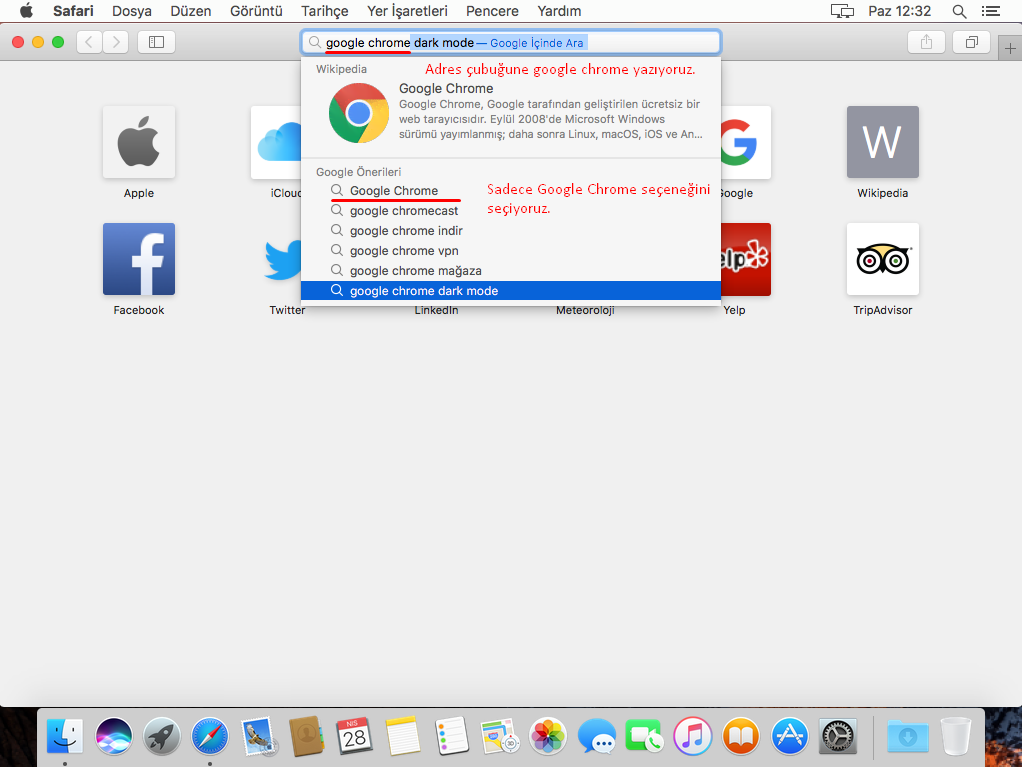Open the Pencere menu
The height and width of the screenshot is (767, 1022).
(492, 11)
